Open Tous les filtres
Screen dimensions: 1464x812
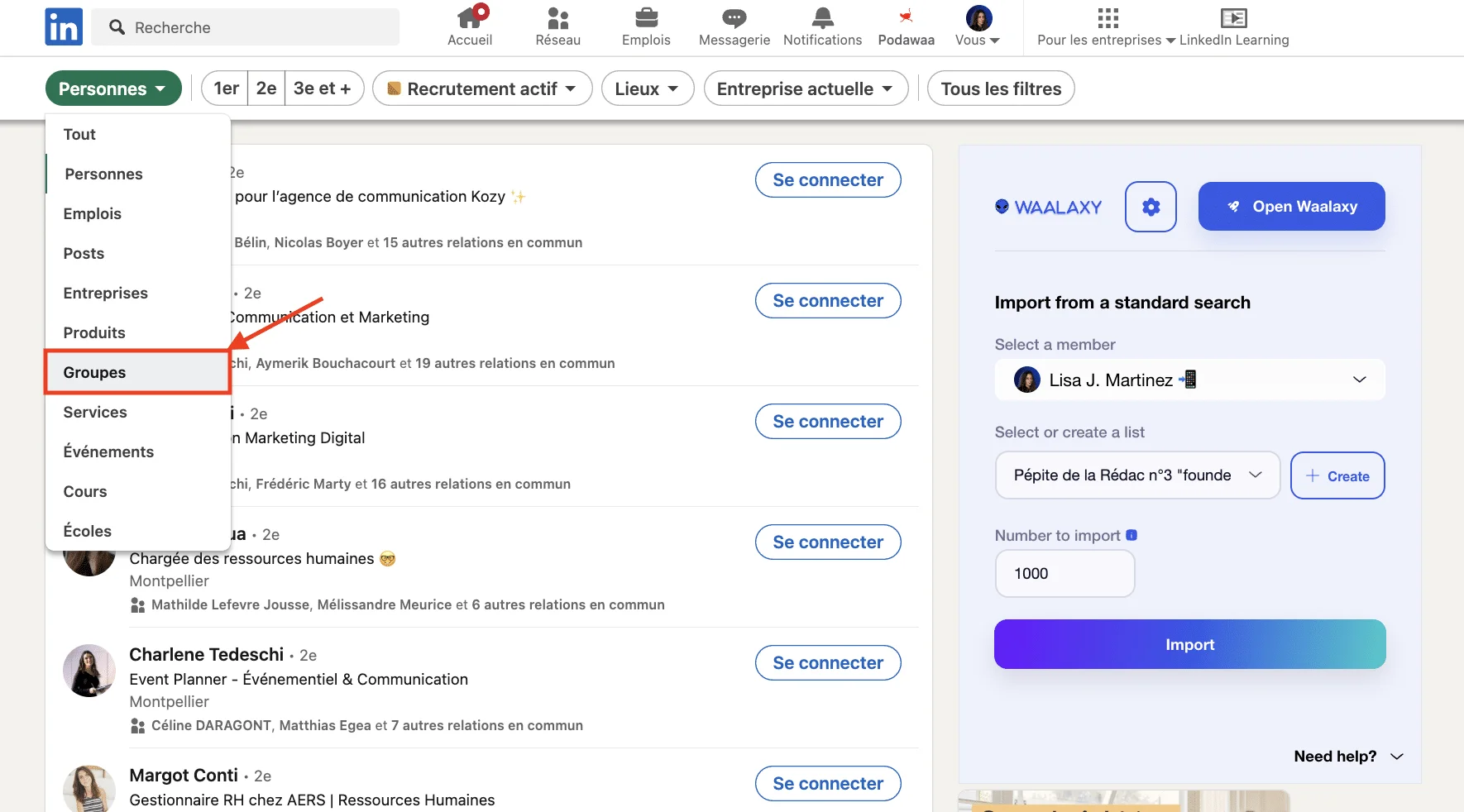point(1001,88)
